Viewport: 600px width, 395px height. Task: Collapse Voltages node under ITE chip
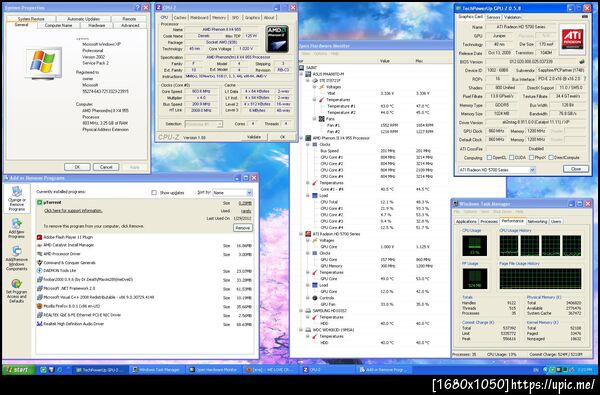(315, 87)
